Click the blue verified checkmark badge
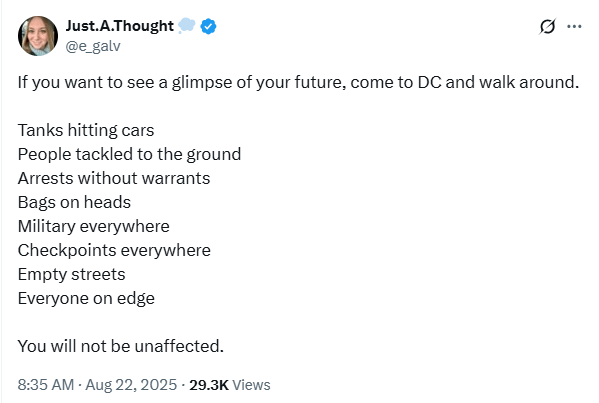Viewport: 599px width, 403px height. click(208, 26)
